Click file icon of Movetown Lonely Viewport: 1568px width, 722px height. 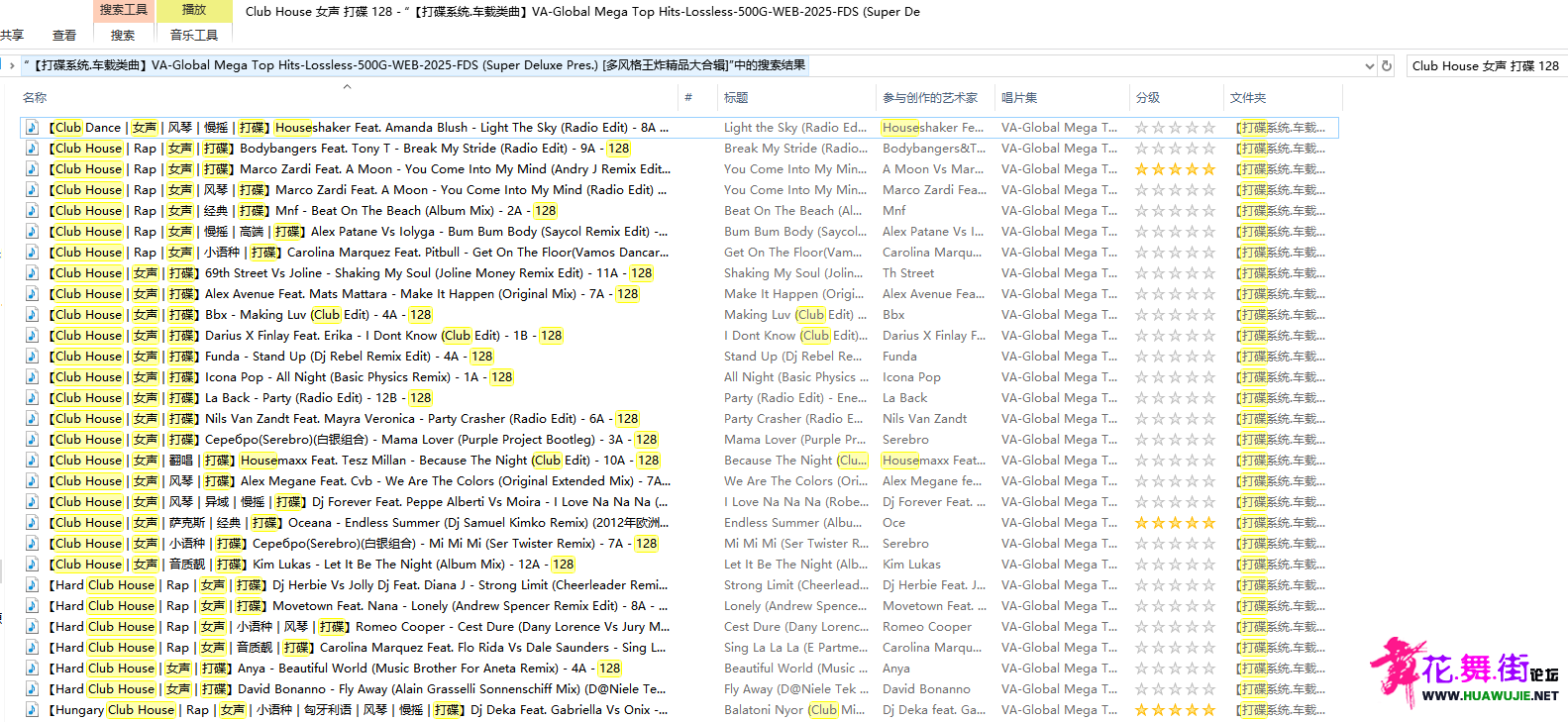33,606
